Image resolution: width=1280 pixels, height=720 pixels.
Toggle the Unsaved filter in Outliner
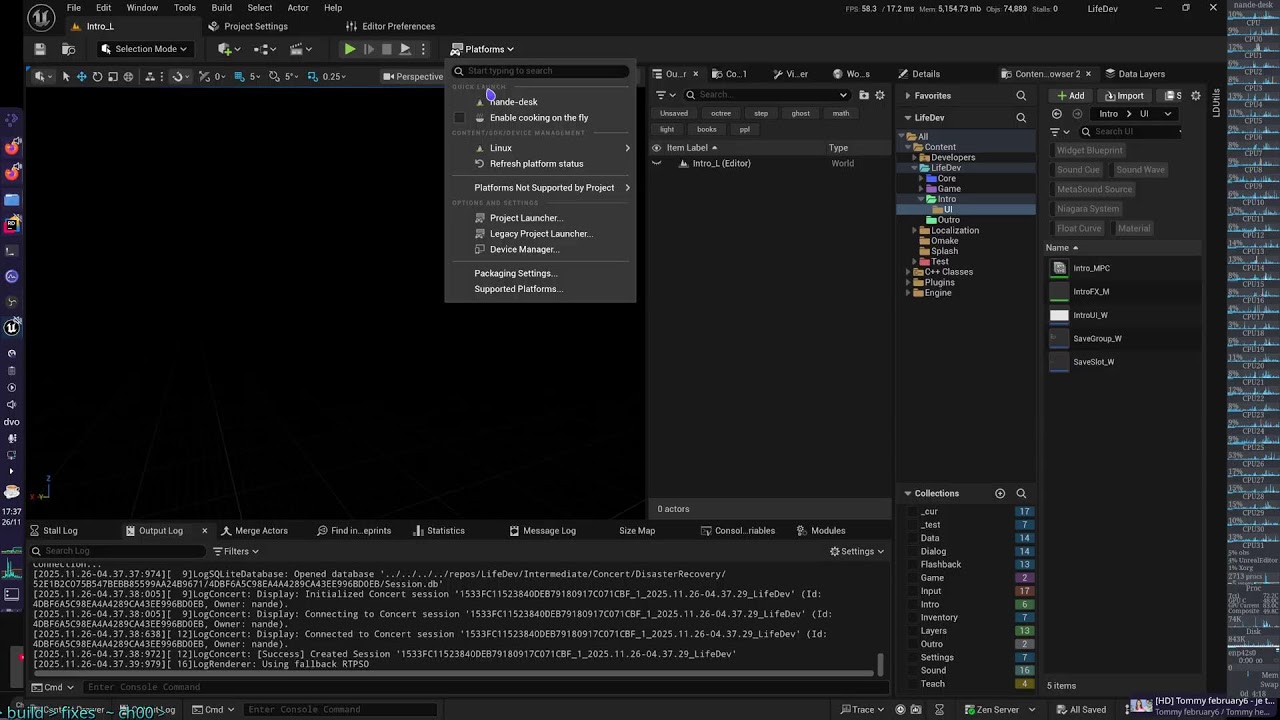click(674, 113)
